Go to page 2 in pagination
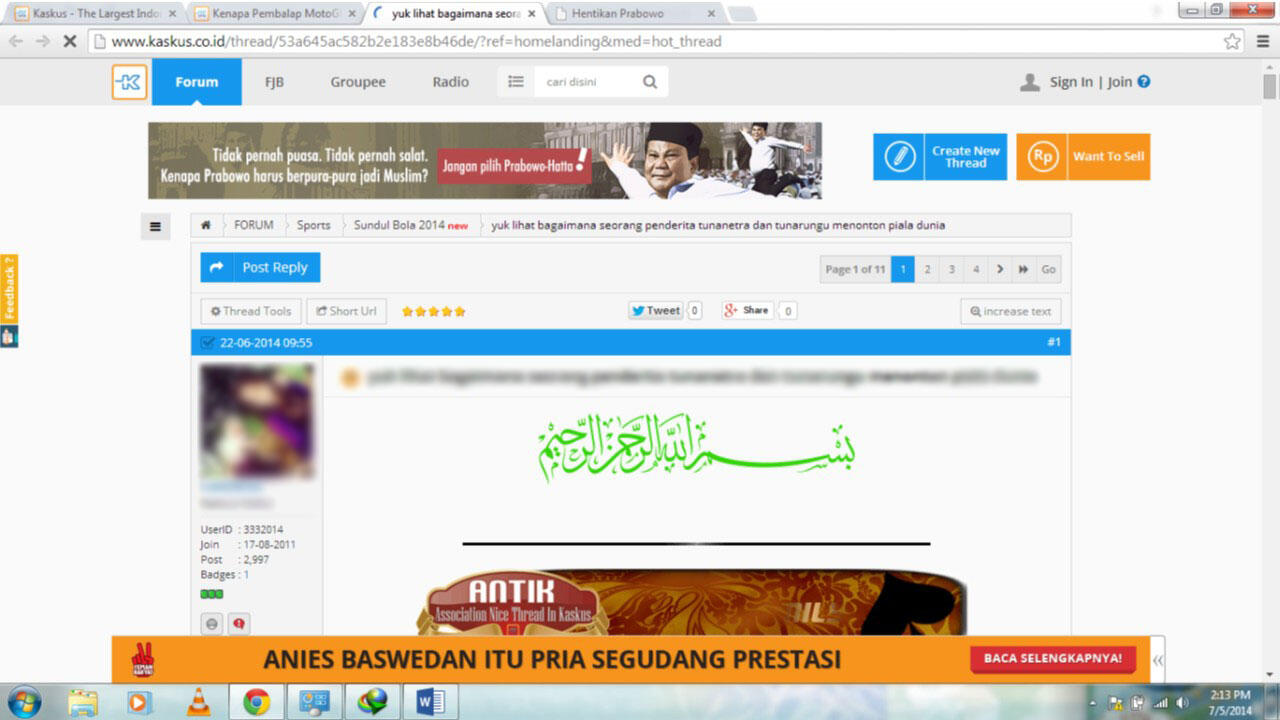1280x720 pixels. click(x=927, y=269)
